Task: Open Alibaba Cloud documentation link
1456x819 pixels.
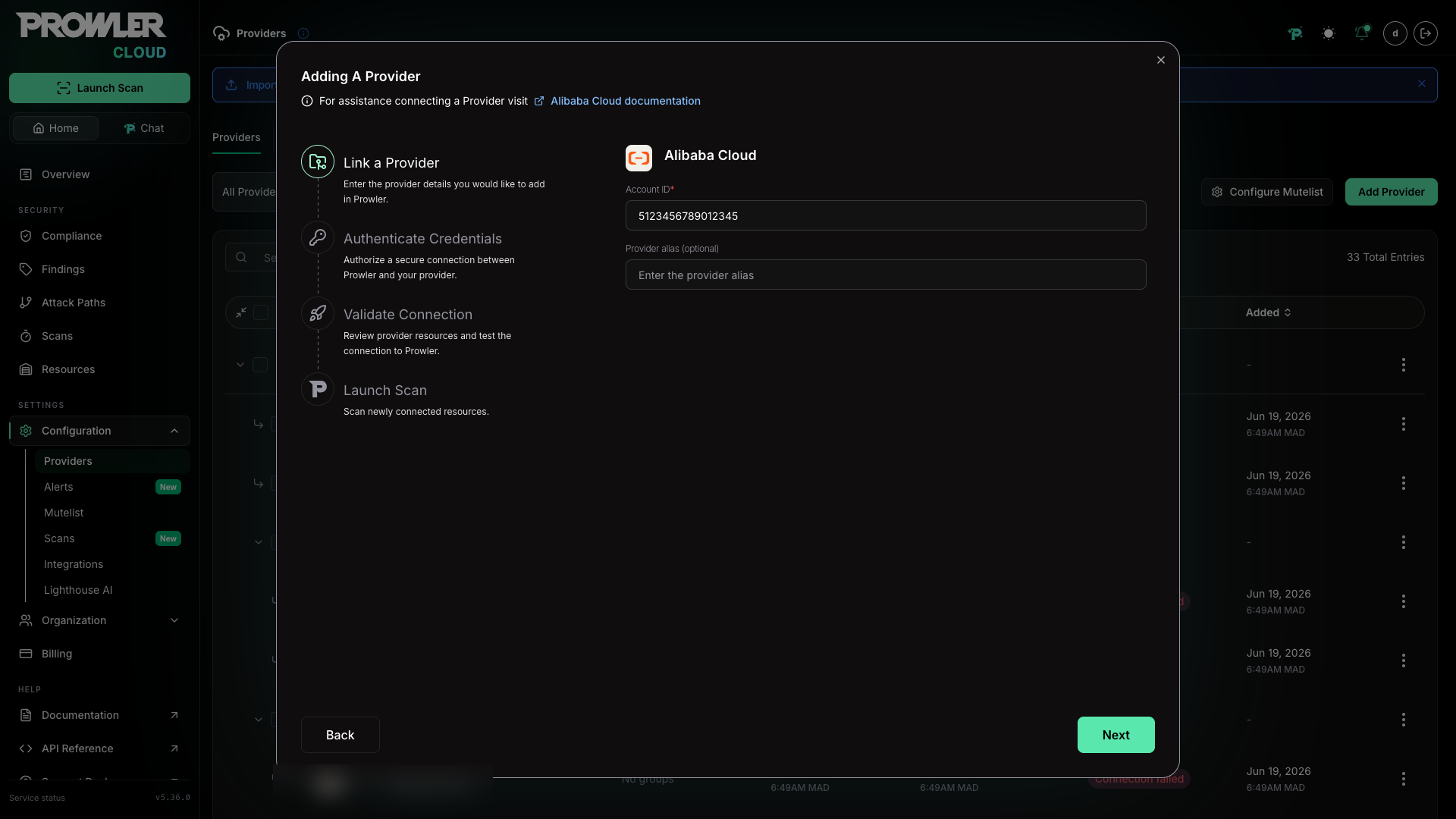Action: (x=626, y=101)
